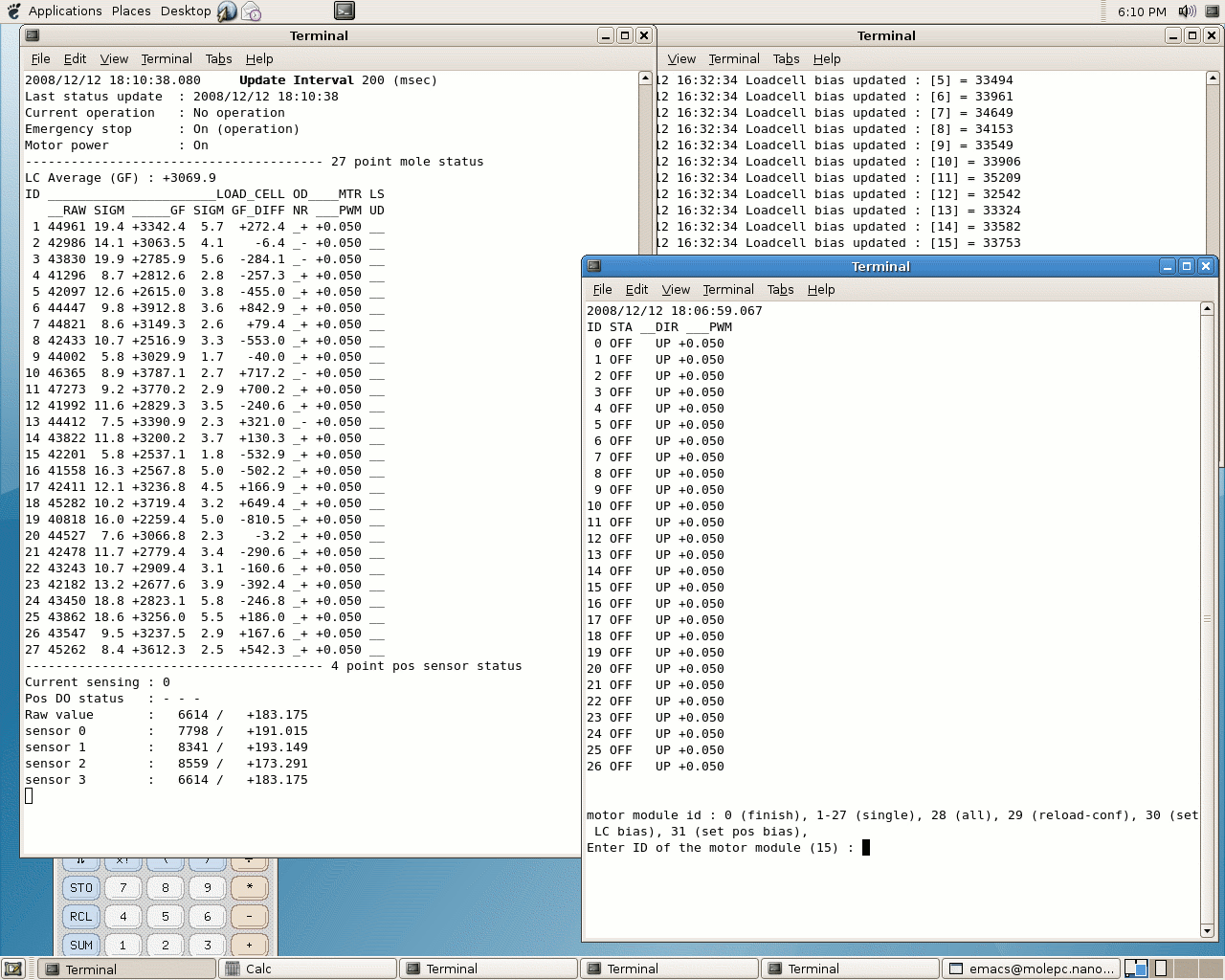1225x980 pixels.
Task: Open the mail client launcher icon
Action: click(251, 11)
